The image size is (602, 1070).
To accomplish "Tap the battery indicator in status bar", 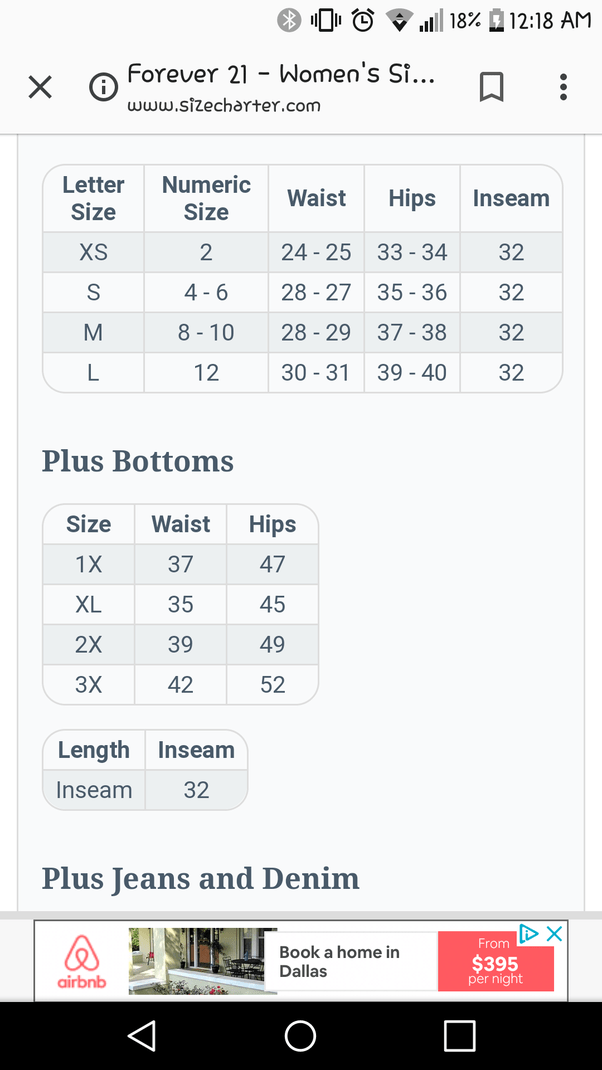I will click(x=495, y=19).
